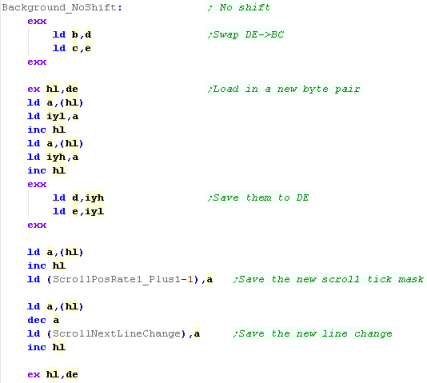Screen dimensions: 427x383
Task: Click the last ex hl,de line
Action: click(x=53, y=374)
